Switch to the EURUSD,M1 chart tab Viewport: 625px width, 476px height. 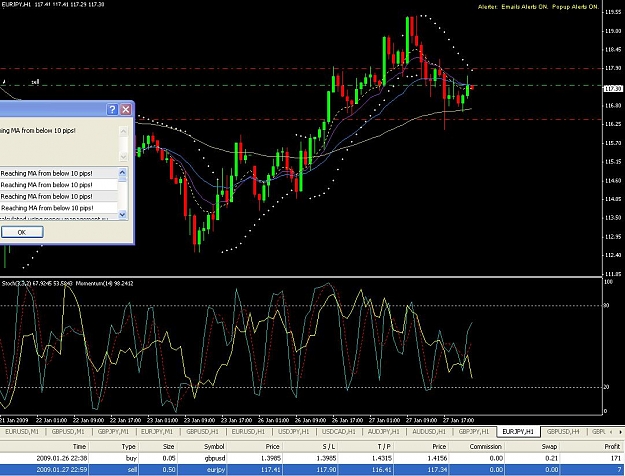click(x=22, y=432)
